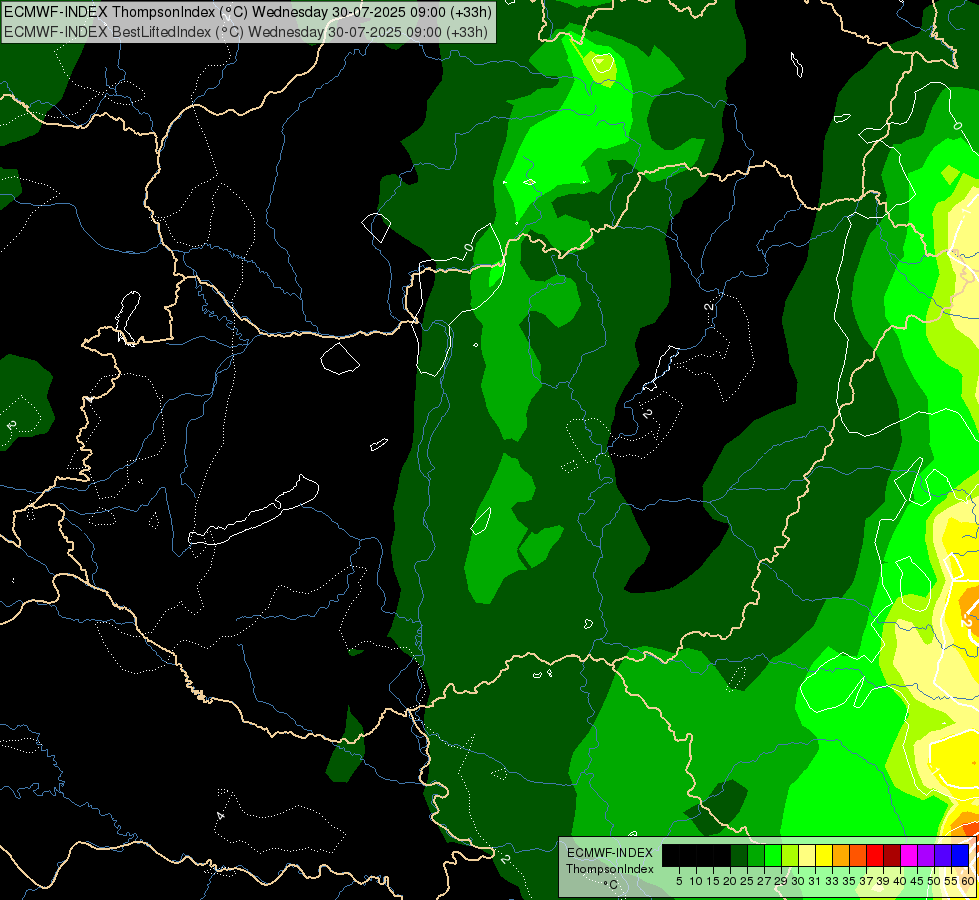
Task: Click the legend tick value '30'
Action: coord(798,881)
